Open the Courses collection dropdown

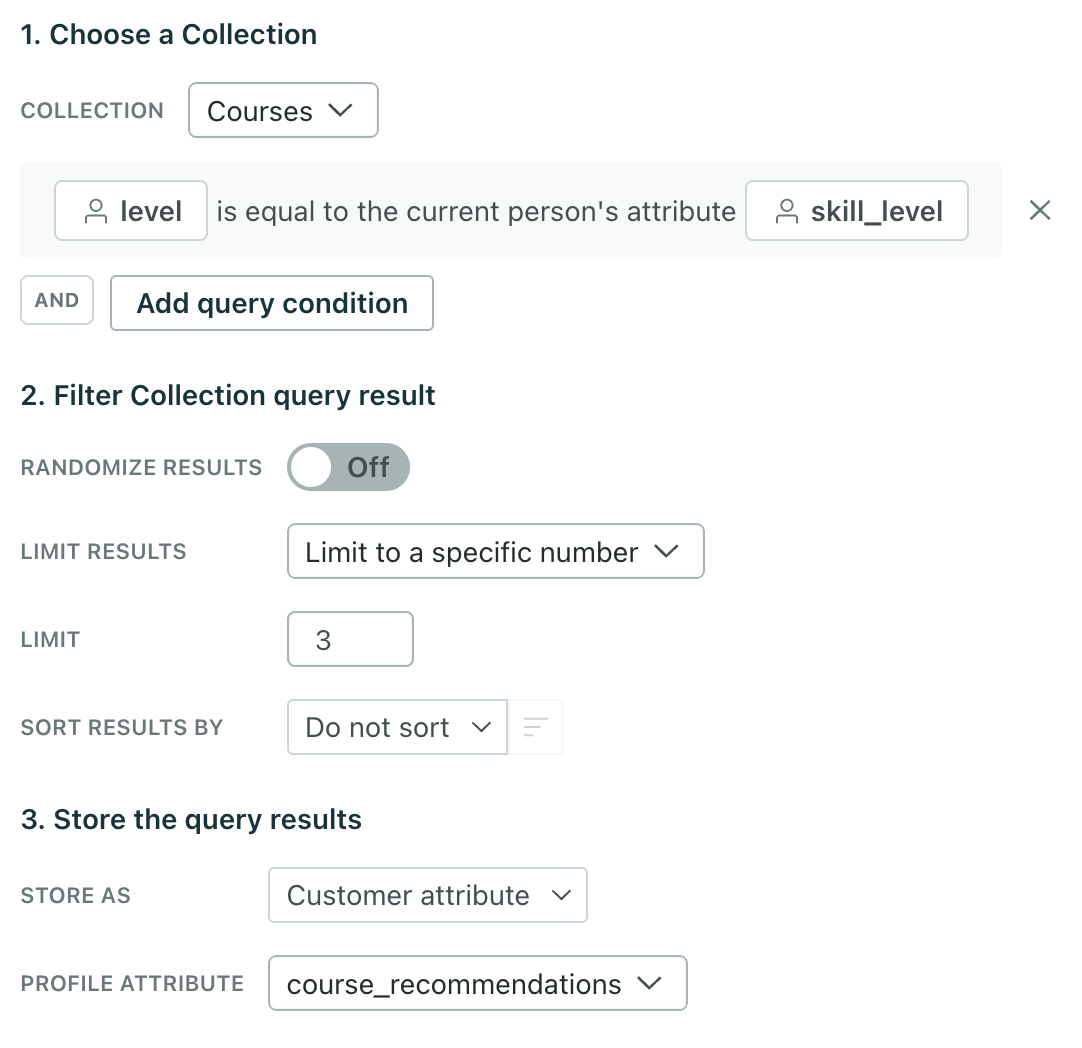(283, 110)
